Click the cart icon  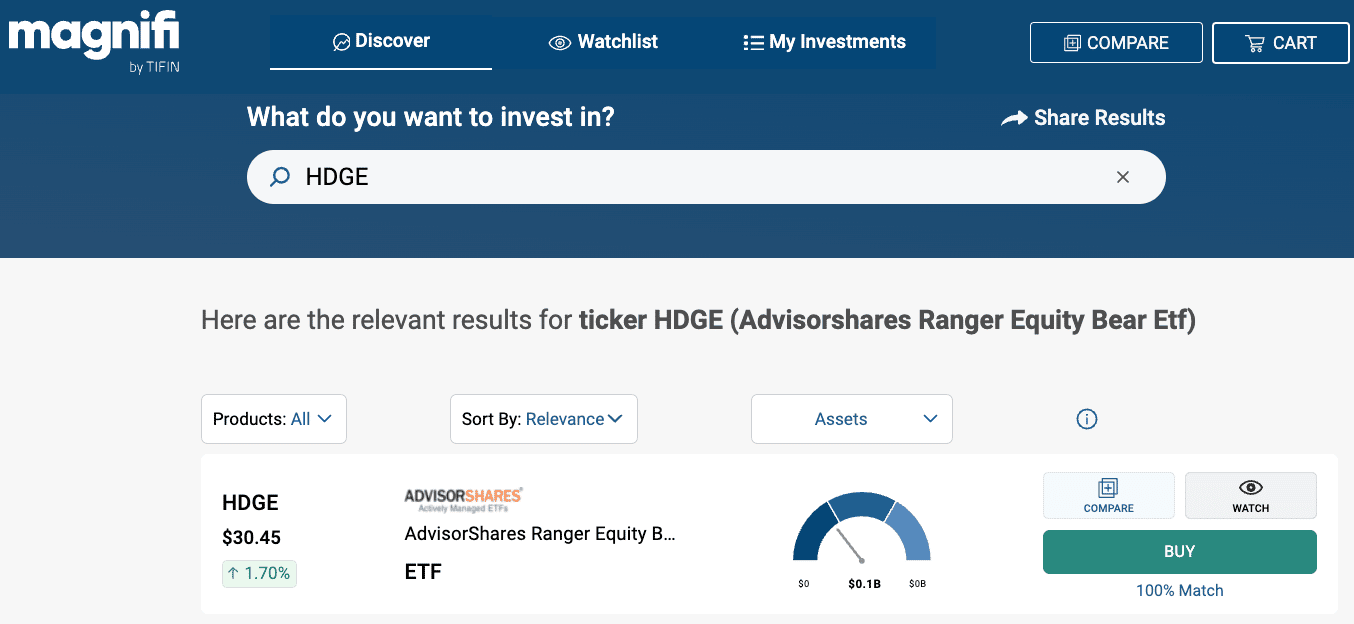(x=1254, y=43)
